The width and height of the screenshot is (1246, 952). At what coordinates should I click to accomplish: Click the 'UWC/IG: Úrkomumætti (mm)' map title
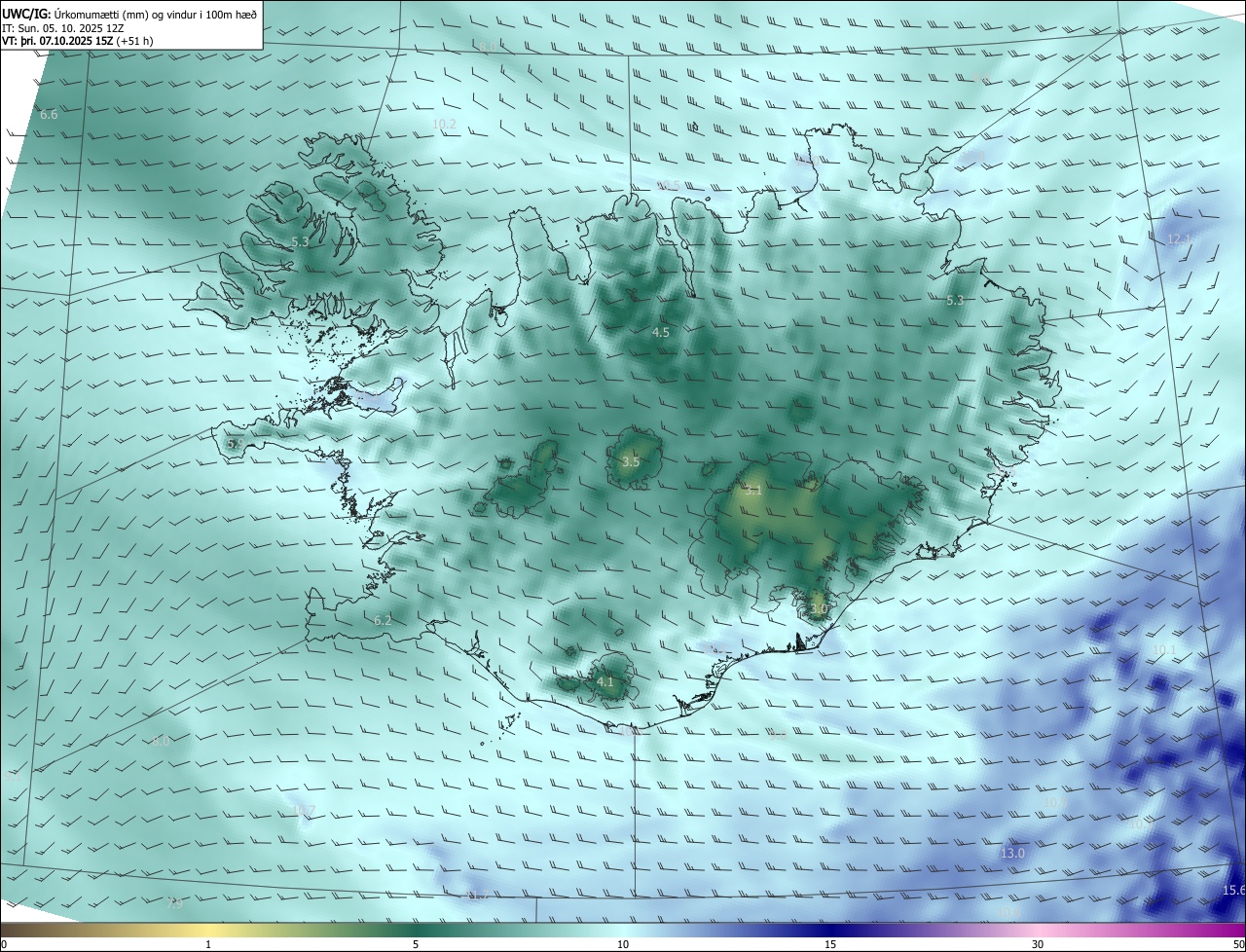tap(129, 14)
